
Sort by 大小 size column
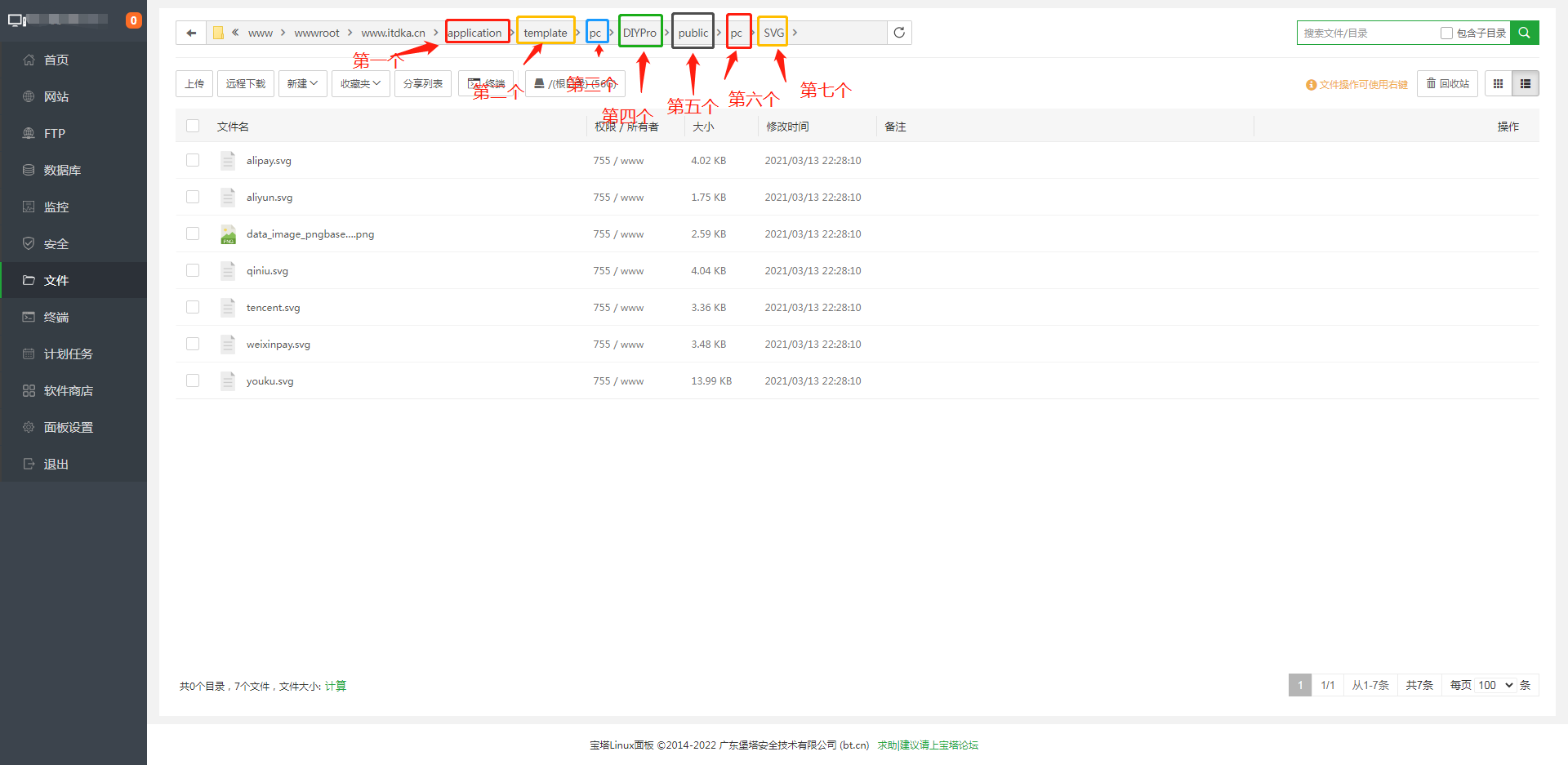tap(703, 127)
